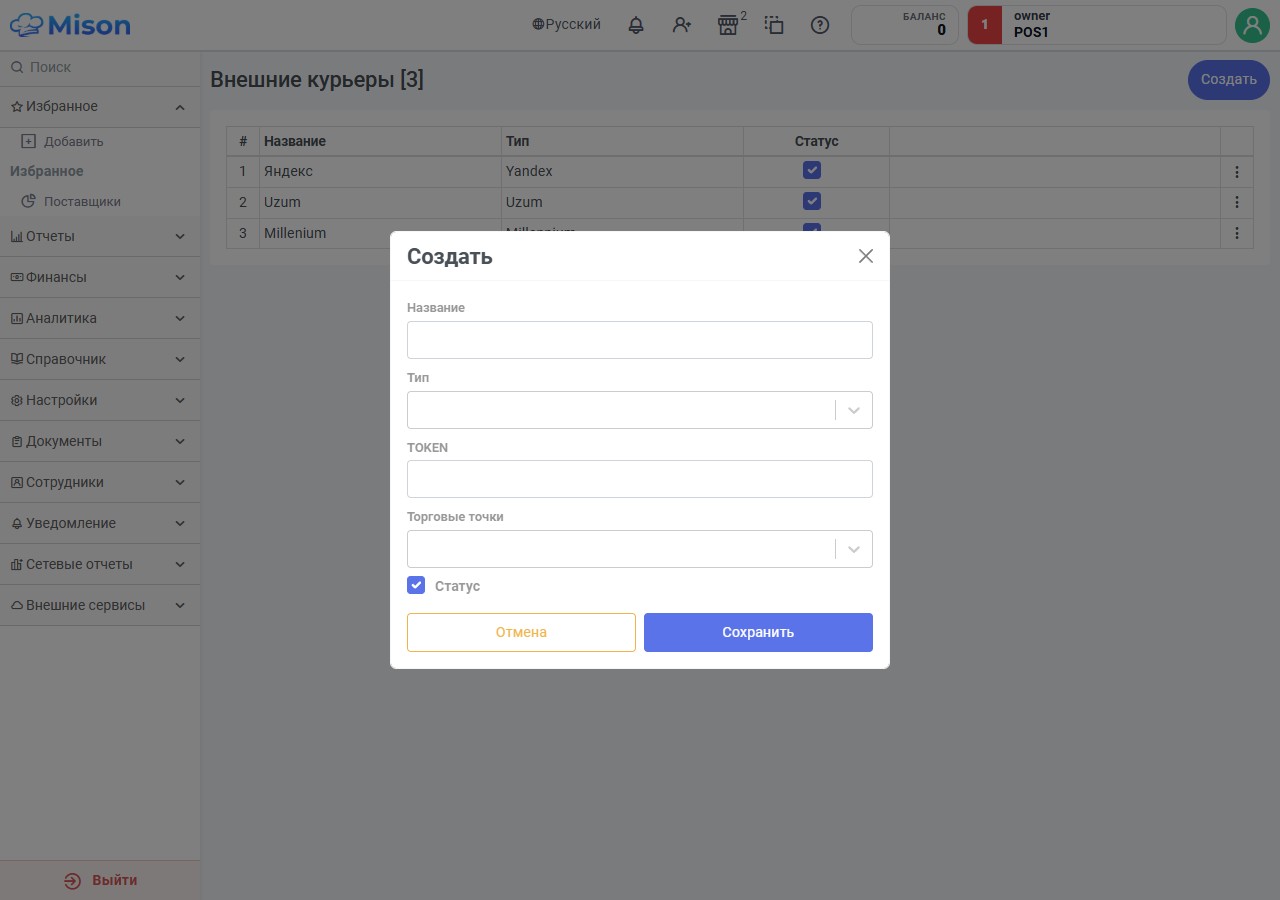Open the notifications bell

636,25
